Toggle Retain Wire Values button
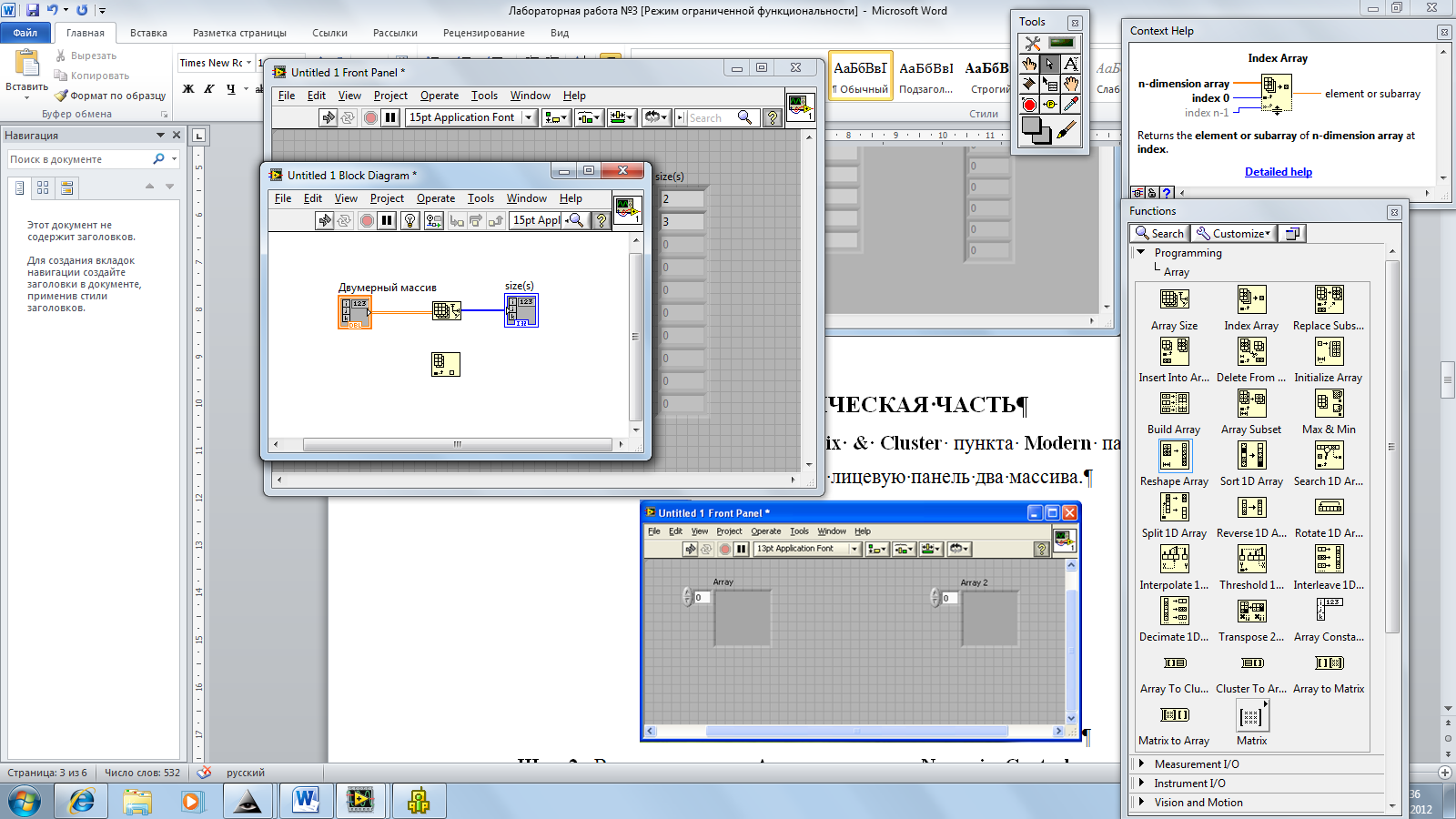 coord(433,220)
